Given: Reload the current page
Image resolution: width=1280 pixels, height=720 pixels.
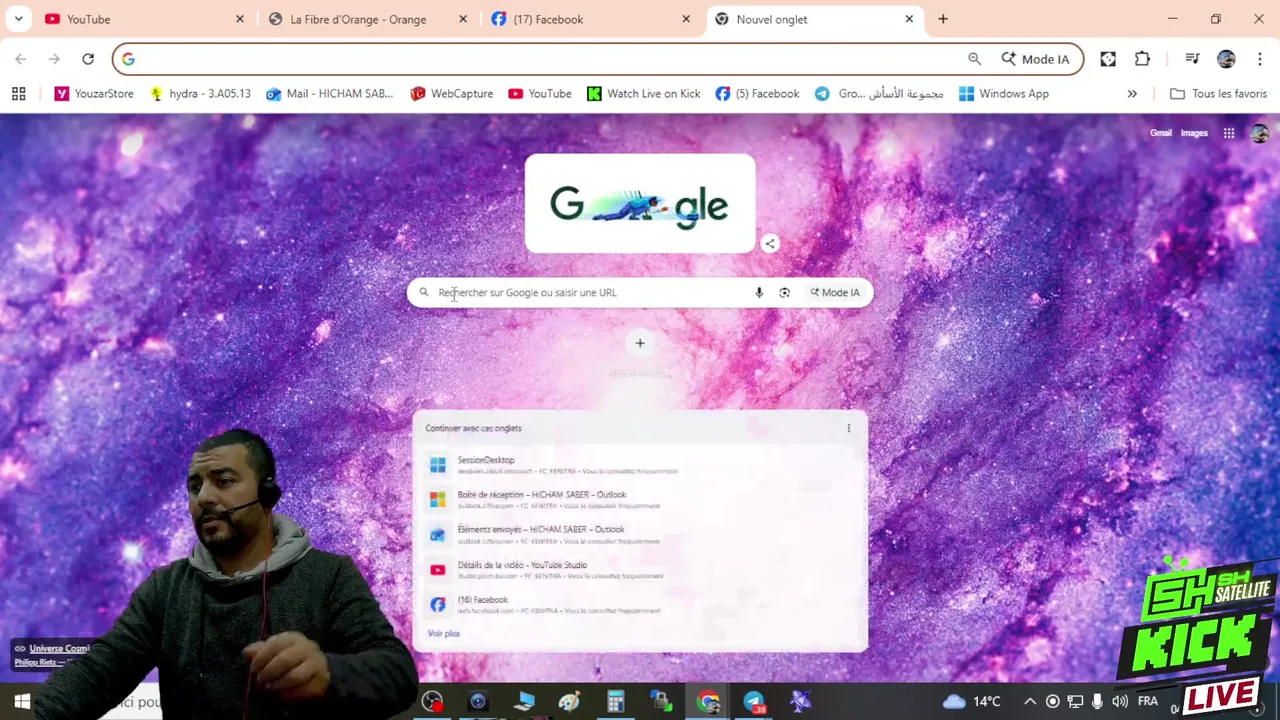Looking at the screenshot, I should (x=88, y=59).
